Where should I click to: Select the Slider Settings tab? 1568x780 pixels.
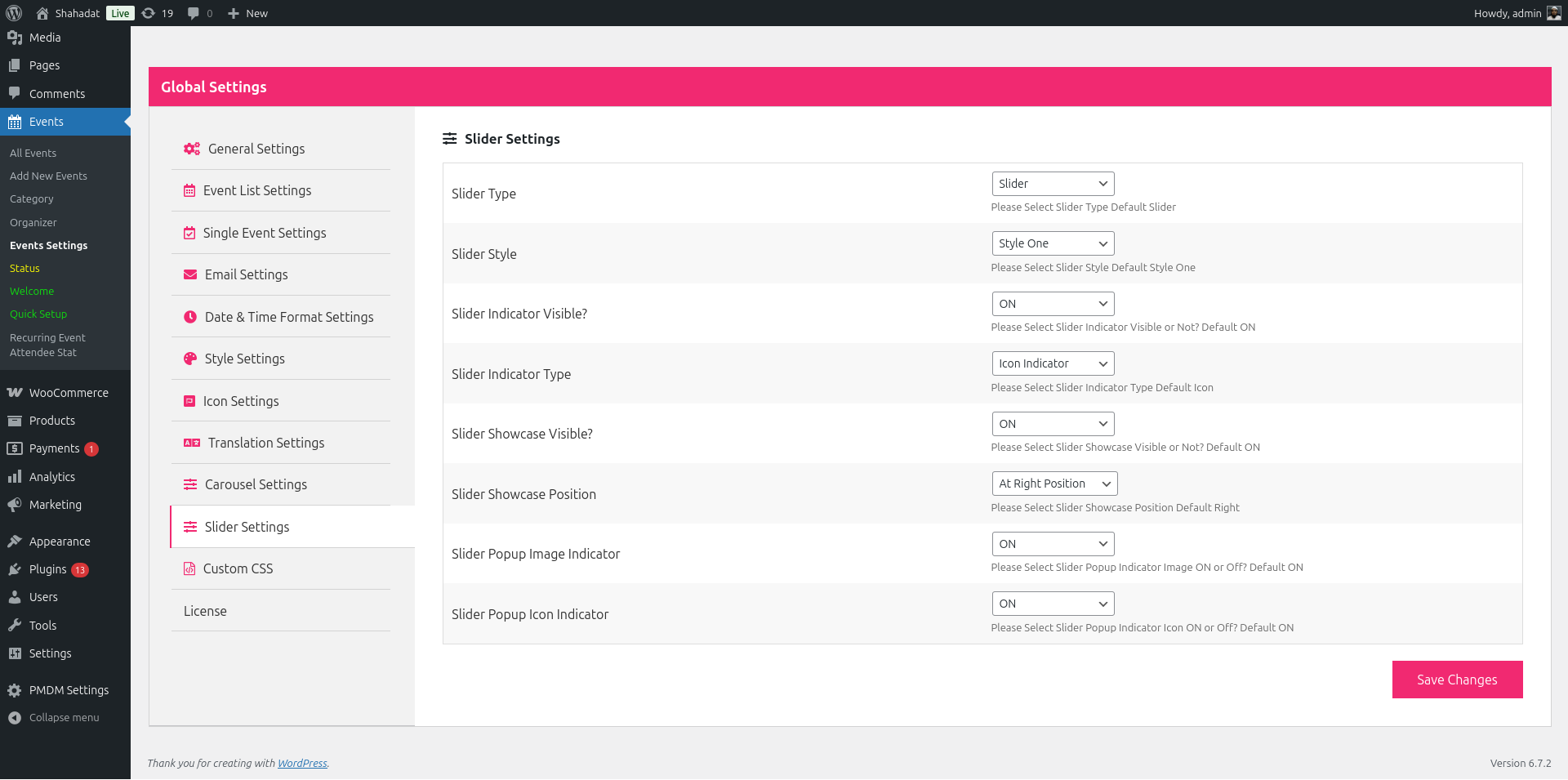292,527
